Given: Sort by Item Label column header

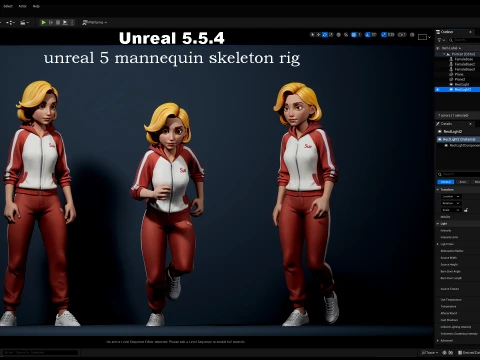Looking at the screenshot, I should coord(451,48).
